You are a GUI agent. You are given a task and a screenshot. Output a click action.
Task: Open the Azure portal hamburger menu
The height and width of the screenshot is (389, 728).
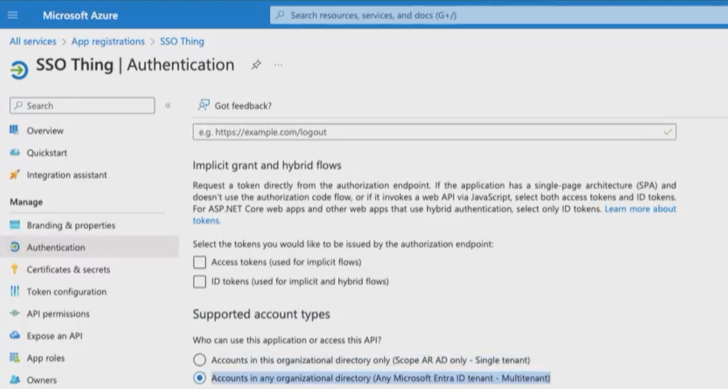click(x=13, y=15)
